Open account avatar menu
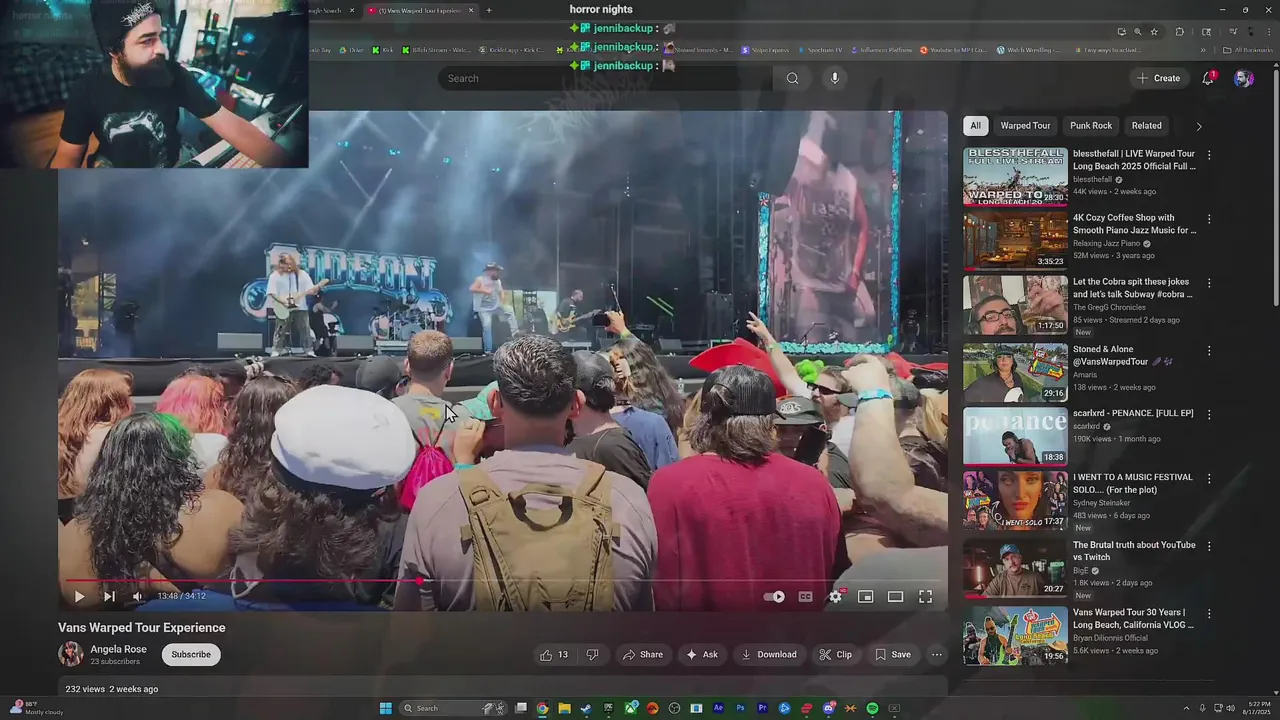The height and width of the screenshot is (720, 1280). point(1243,78)
